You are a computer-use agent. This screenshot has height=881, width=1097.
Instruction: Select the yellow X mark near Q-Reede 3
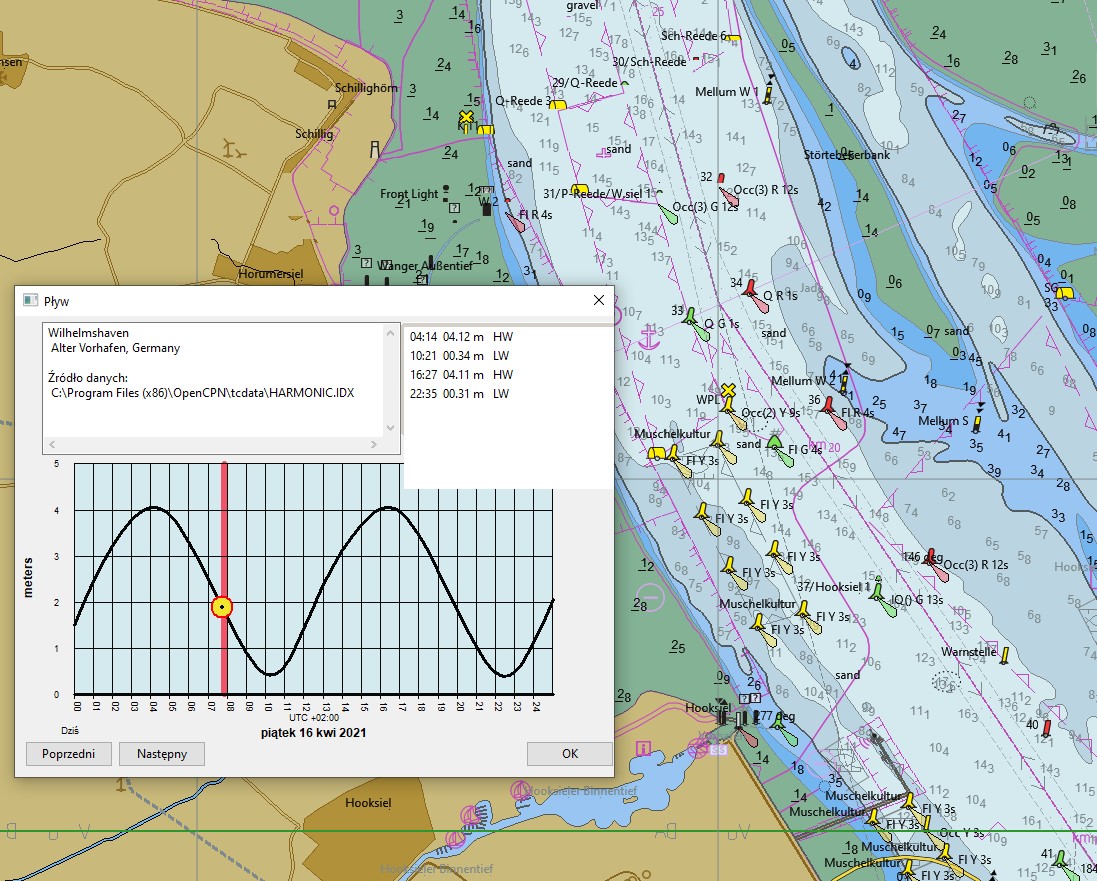click(467, 117)
